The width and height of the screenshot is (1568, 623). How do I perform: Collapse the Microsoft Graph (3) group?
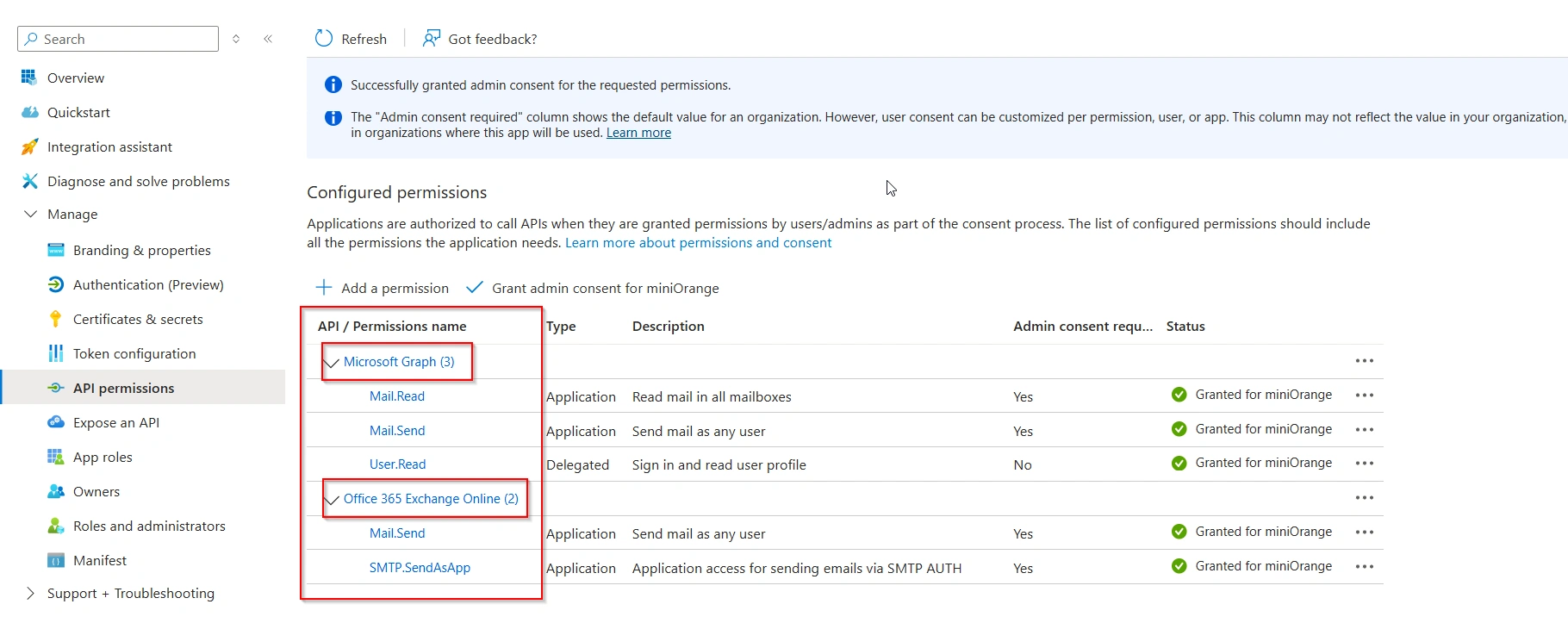tap(331, 363)
